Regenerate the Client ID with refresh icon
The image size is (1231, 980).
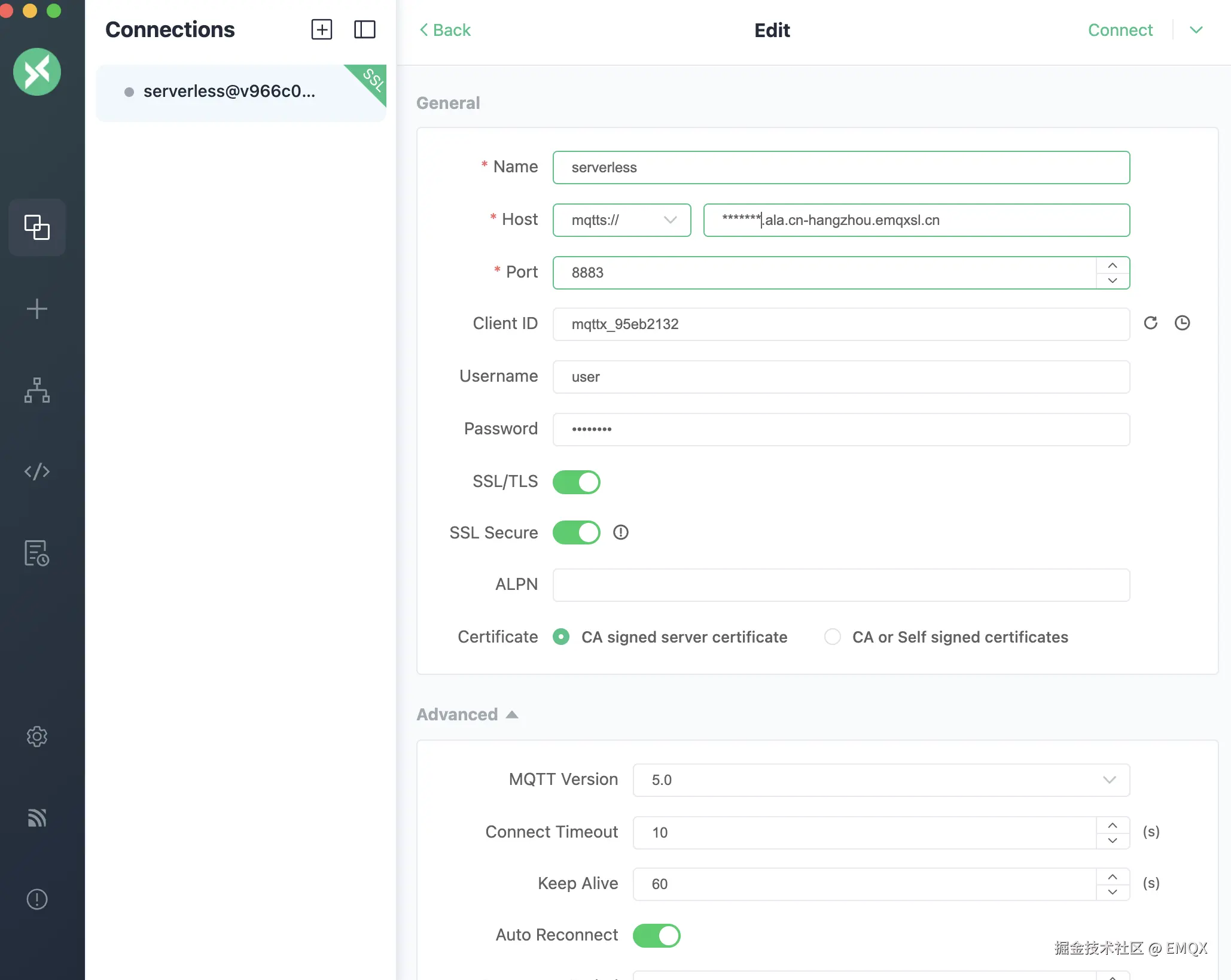click(1150, 323)
